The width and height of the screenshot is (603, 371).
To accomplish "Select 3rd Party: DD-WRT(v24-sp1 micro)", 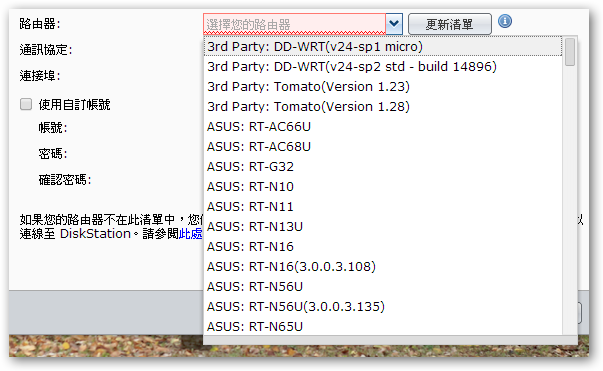I will 383,47.
